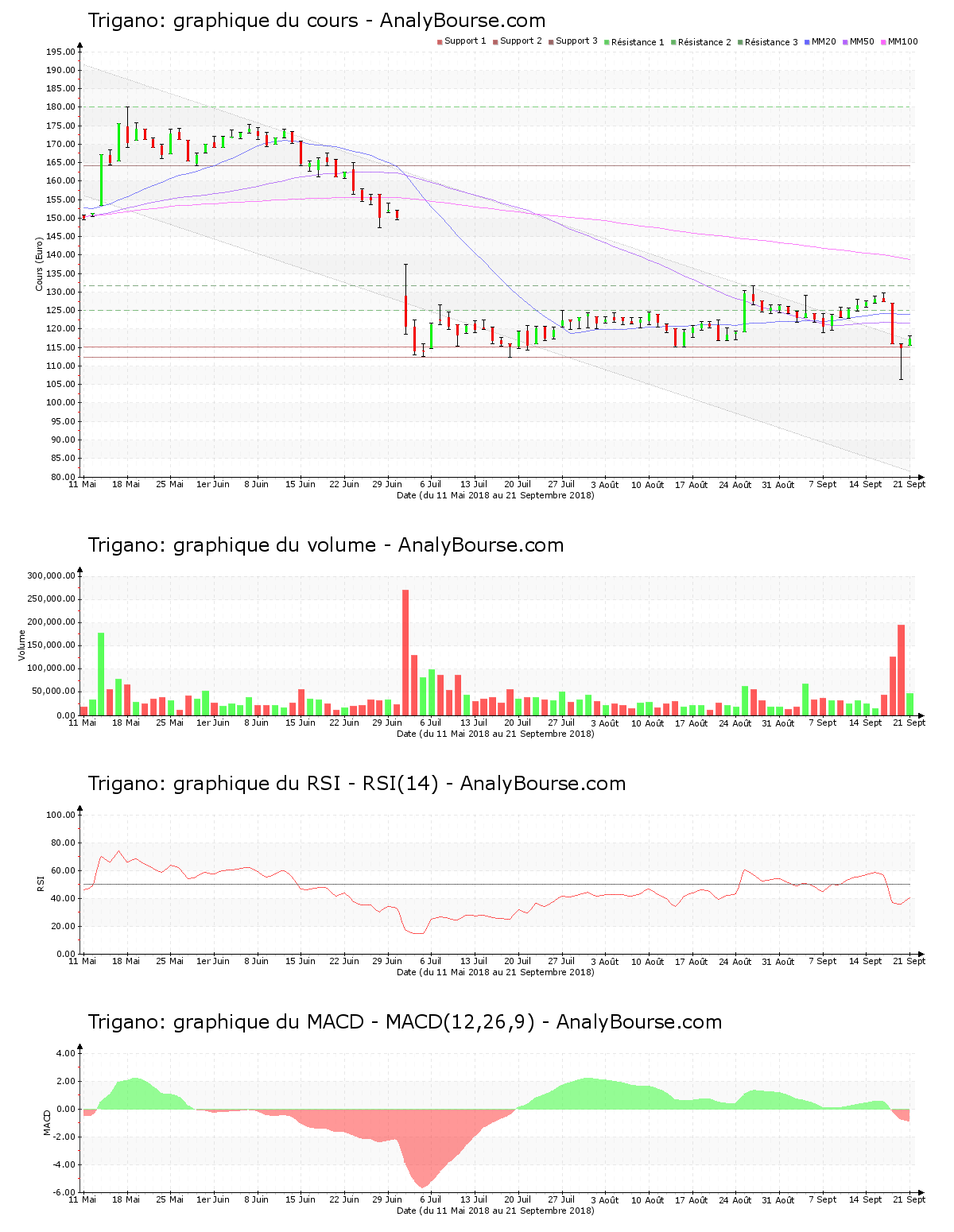Click the 180.00 price axis value

pos(60,107)
